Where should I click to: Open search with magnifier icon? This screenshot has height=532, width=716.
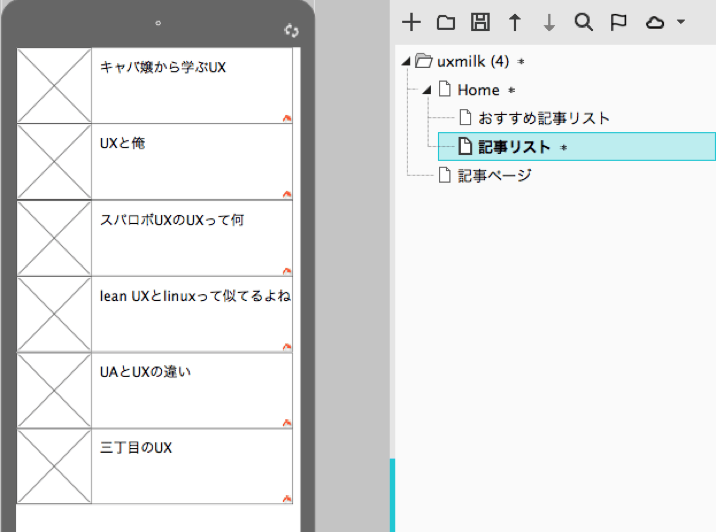[x=584, y=22]
